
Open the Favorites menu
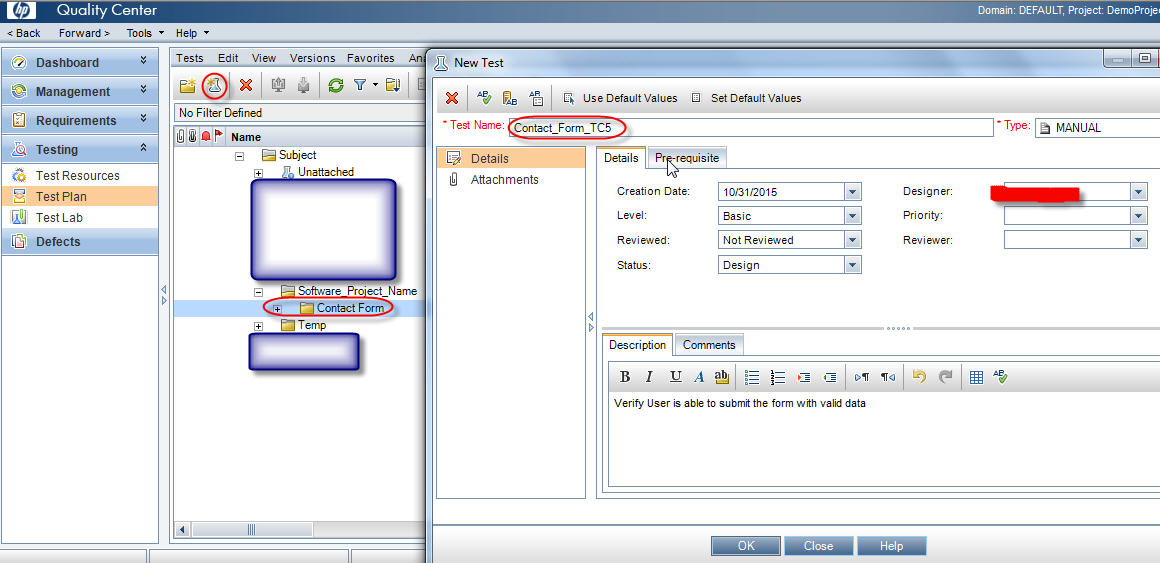point(371,58)
